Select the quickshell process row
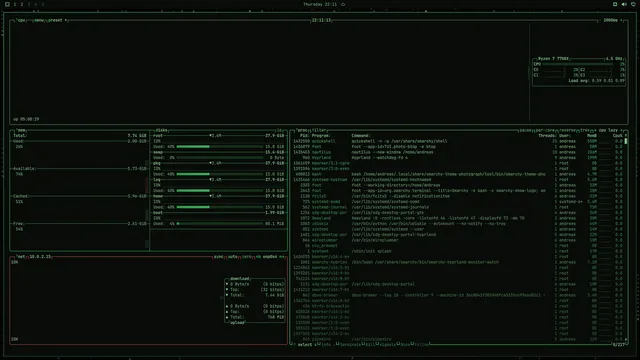 458,141
